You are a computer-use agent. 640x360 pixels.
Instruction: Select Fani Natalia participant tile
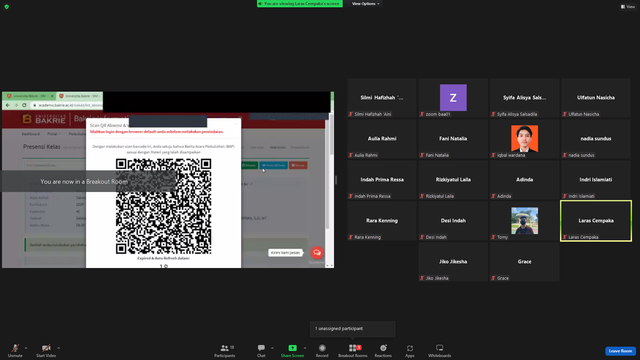[x=453, y=139]
